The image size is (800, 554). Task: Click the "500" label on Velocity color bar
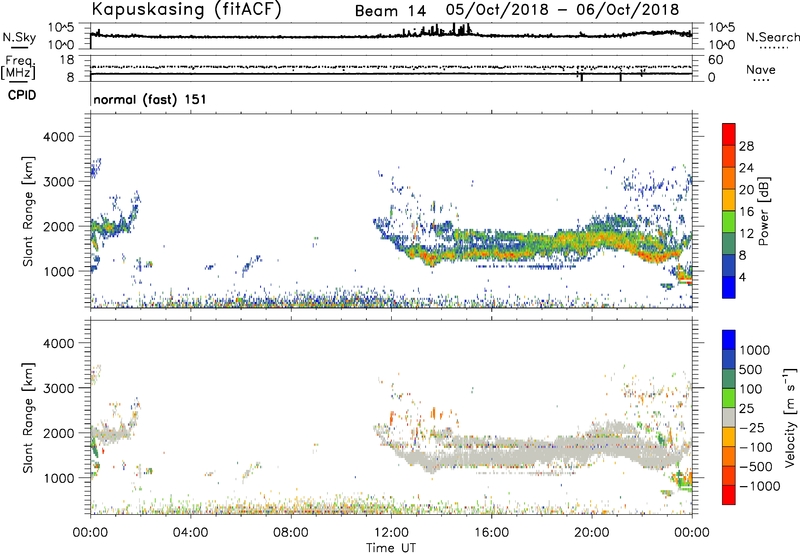749,369
